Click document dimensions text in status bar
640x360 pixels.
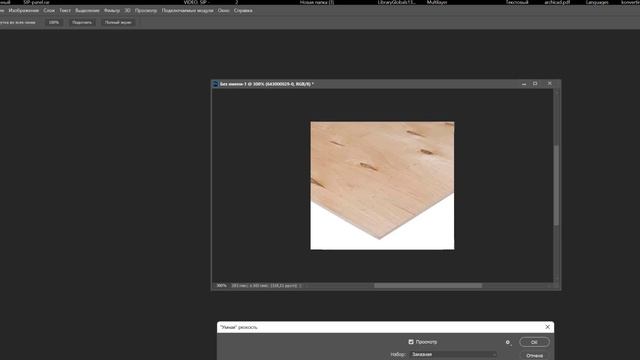(264, 286)
